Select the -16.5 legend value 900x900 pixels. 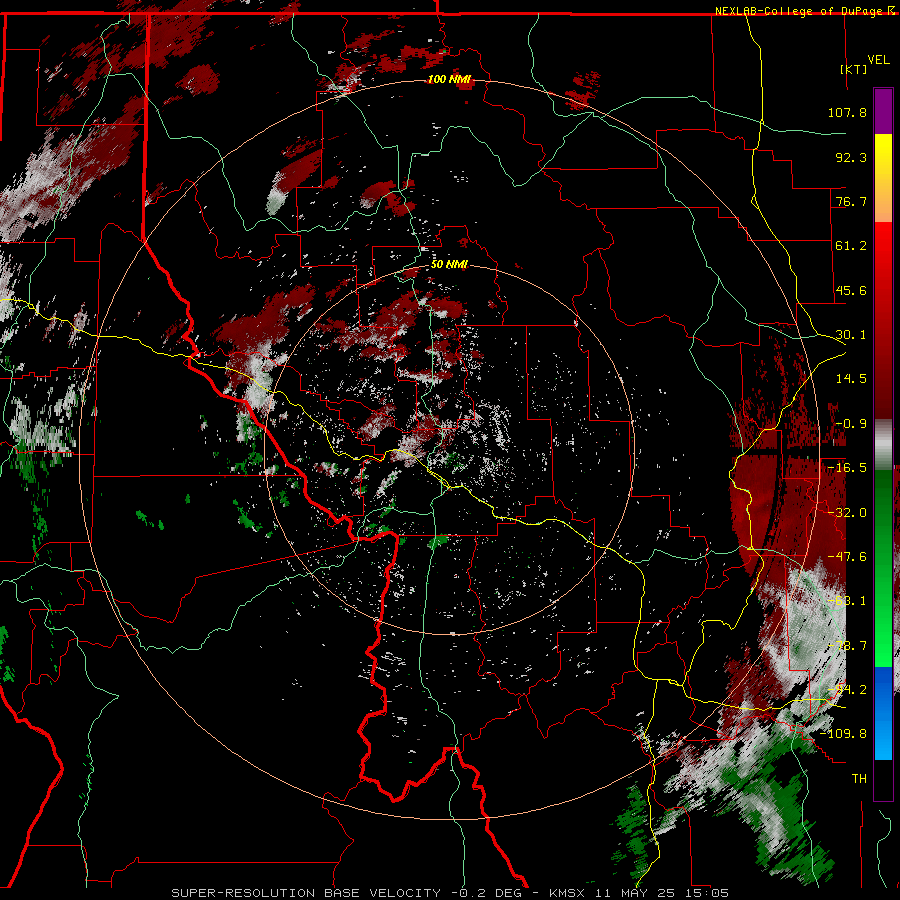coord(847,468)
